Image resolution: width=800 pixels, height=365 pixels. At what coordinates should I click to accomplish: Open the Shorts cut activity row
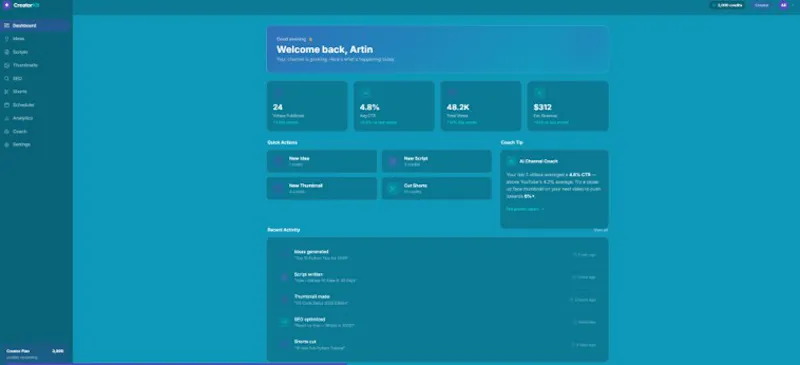[x=437, y=345]
